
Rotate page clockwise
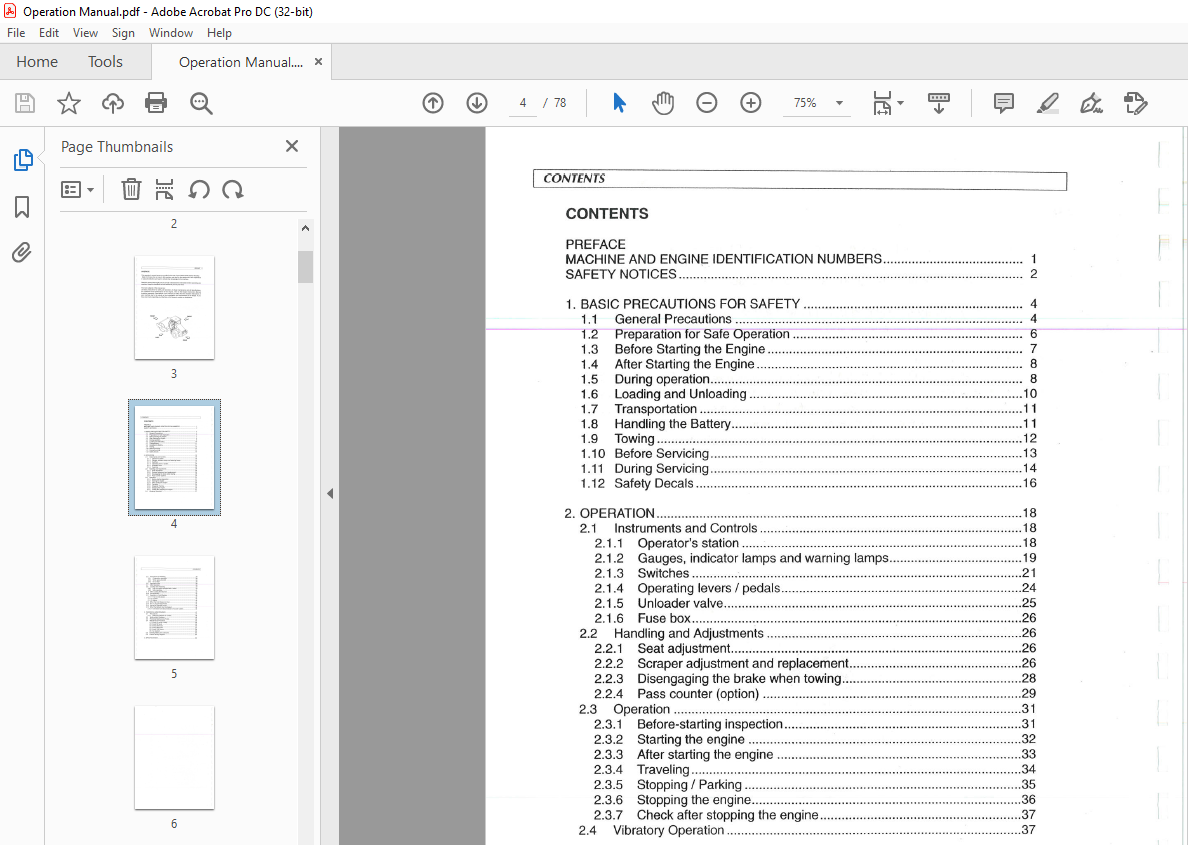(233, 189)
